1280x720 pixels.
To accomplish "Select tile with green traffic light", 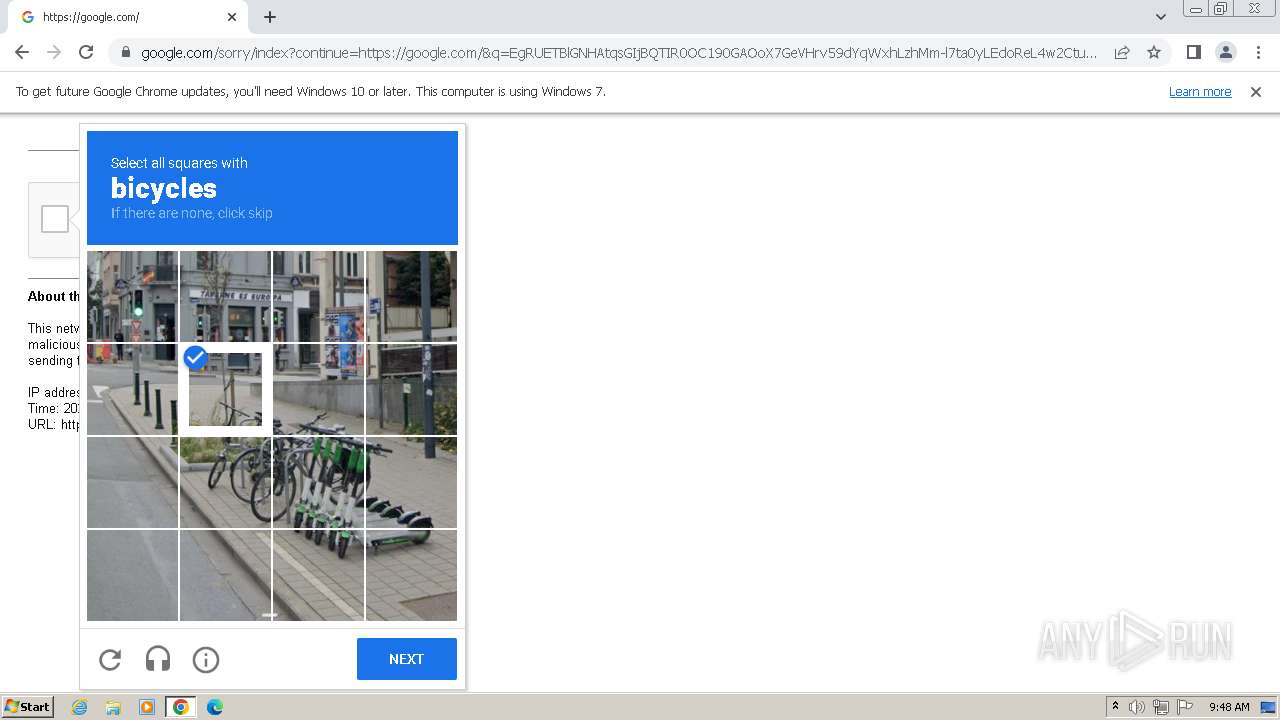I will [x=132, y=296].
